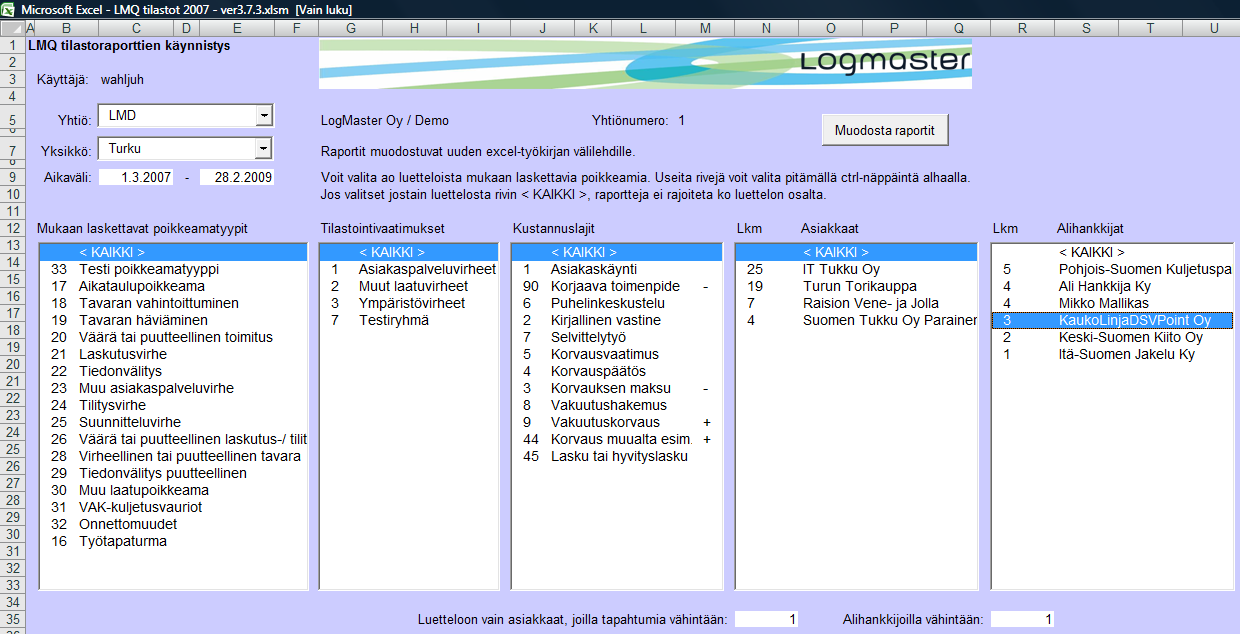Select Asiakaspalveluvirheet row
The image size is (1240, 634).
point(408,270)
